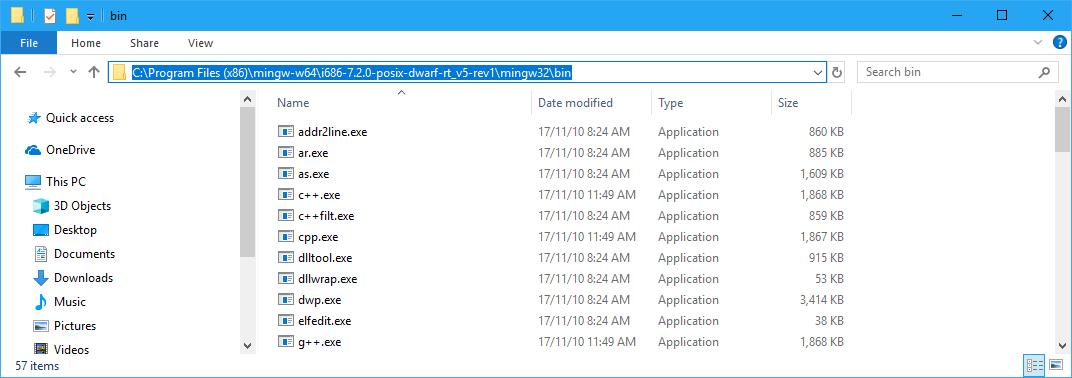The image size is (1072, 378).
Task: Click the Back navigation arrow
Action: (x=20, y=72)
